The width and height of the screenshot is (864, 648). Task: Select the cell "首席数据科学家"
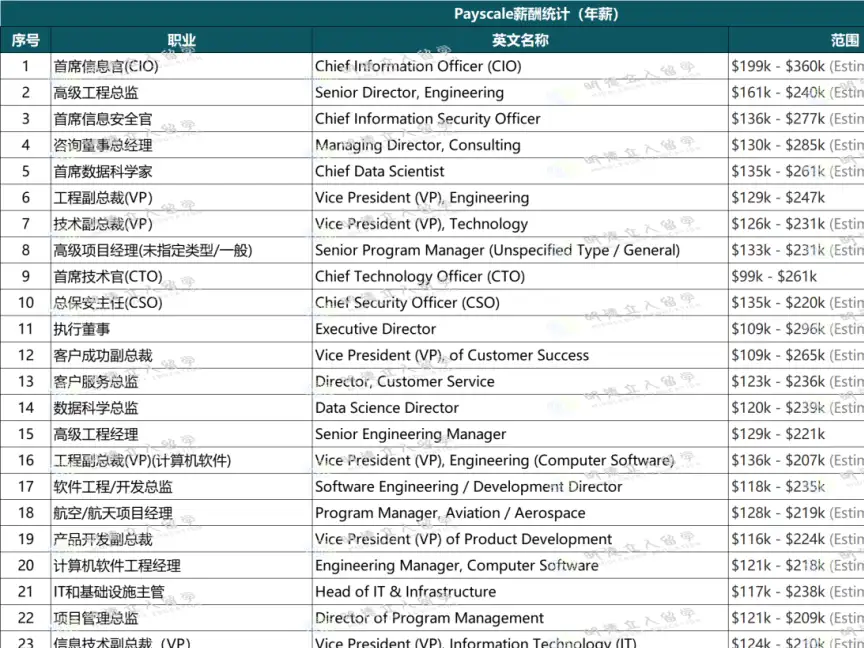181,171
